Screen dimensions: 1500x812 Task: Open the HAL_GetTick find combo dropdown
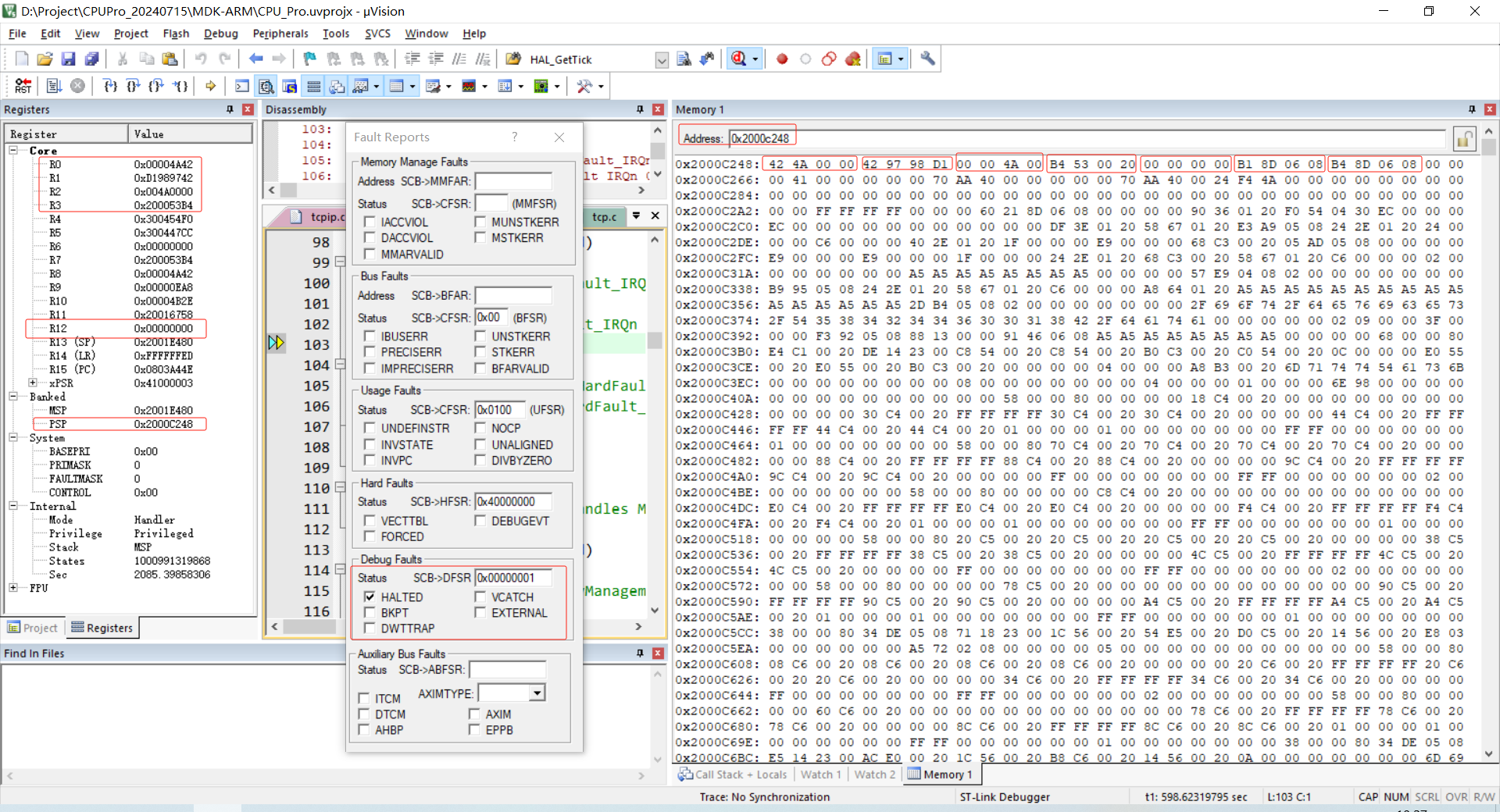[x=662, y=59]
